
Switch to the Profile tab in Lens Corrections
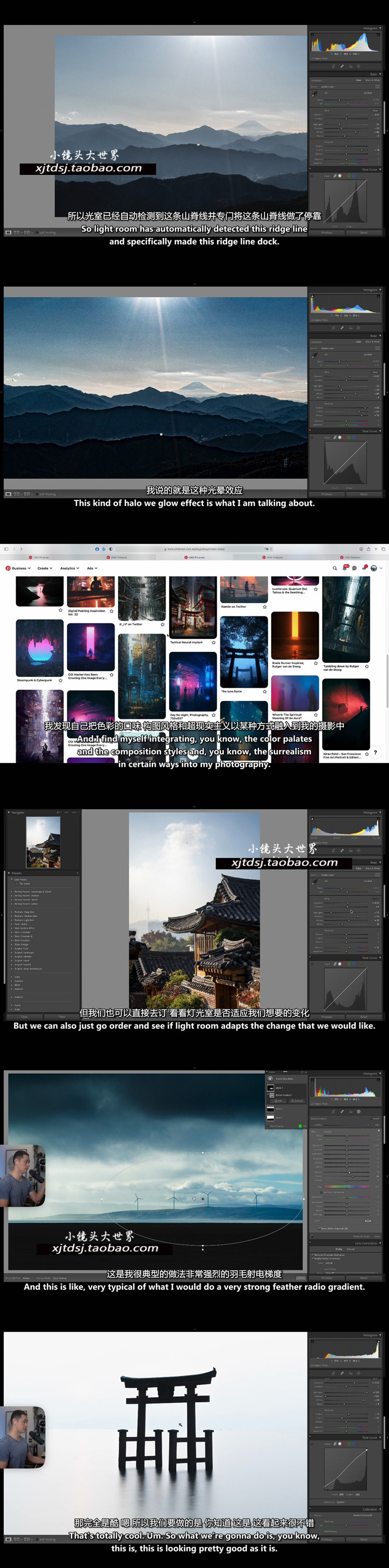point(339,1249)
